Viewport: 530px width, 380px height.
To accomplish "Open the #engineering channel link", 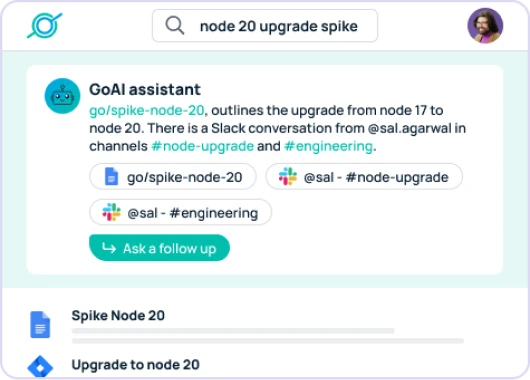I will point(329,146).
